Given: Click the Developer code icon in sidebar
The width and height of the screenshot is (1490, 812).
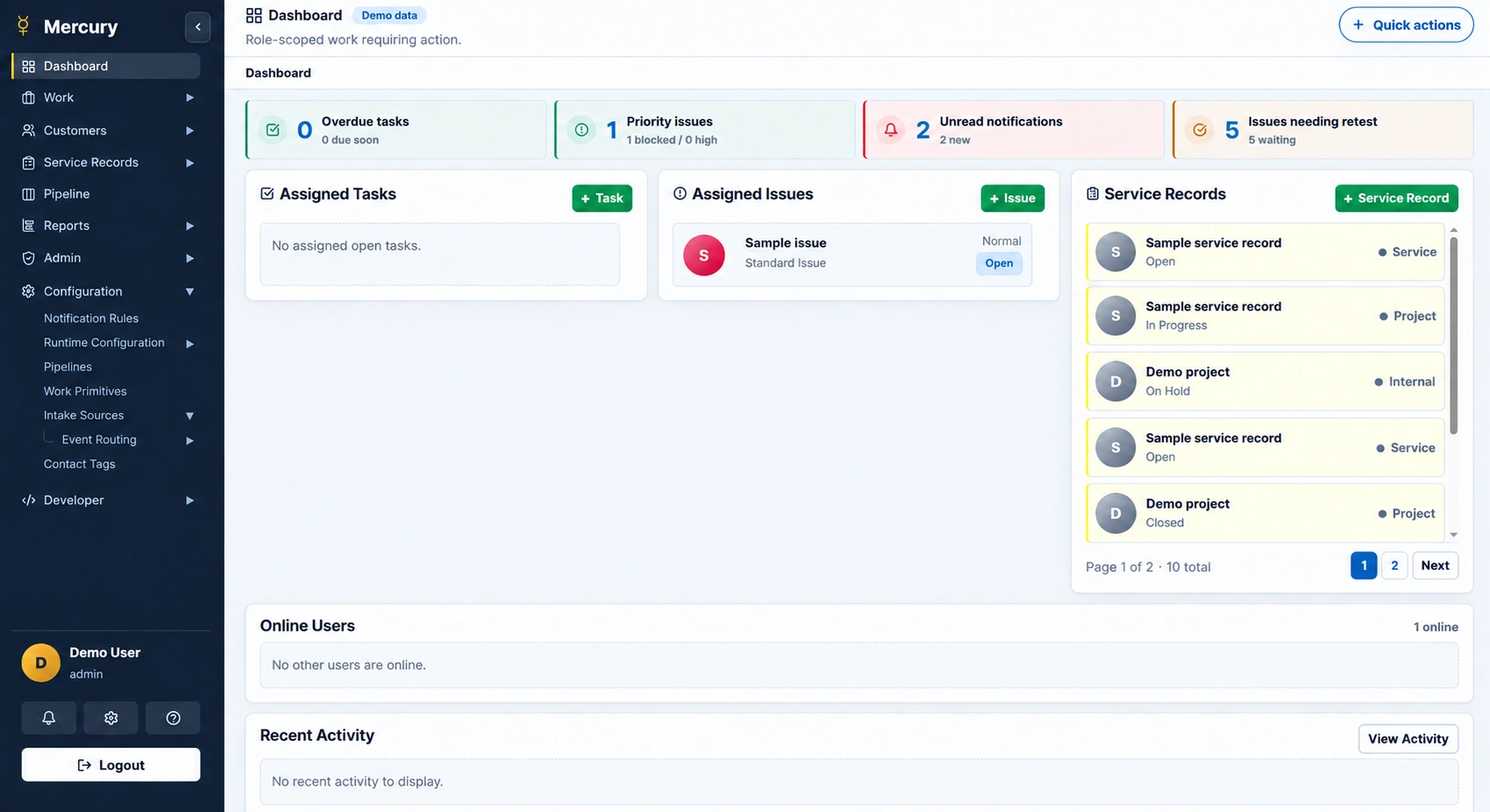Looking at the screenshot, I should point(28,500).
